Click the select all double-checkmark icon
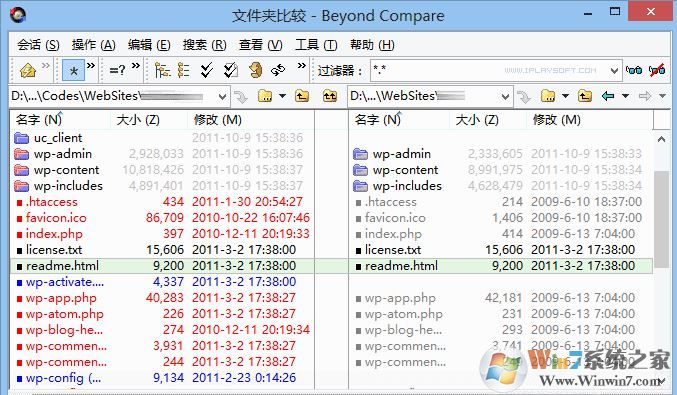 click(x=207, y=70)
